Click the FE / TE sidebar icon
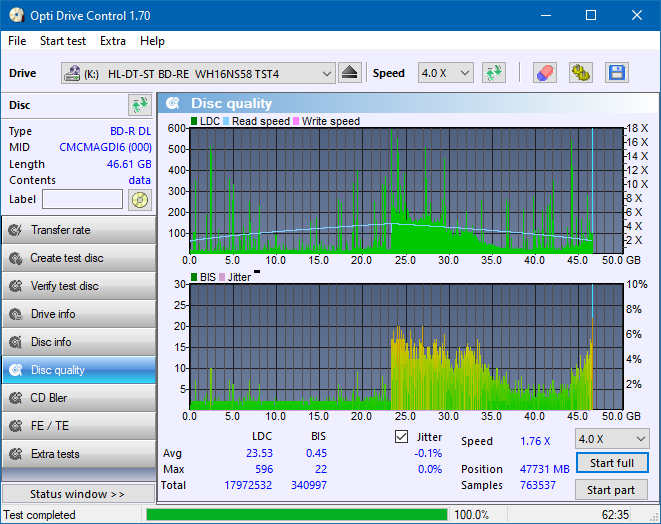The height and width of the screenshot is (524, 661). (16, 426)
